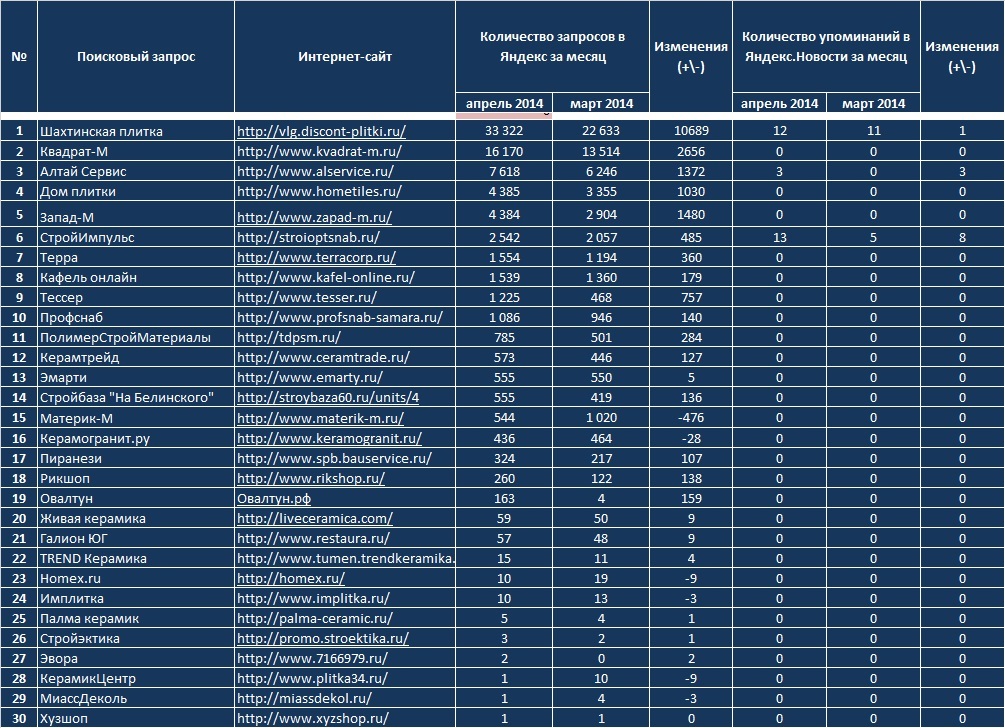
Task: Visit the homex.ru link
Action: coord(291,578)
